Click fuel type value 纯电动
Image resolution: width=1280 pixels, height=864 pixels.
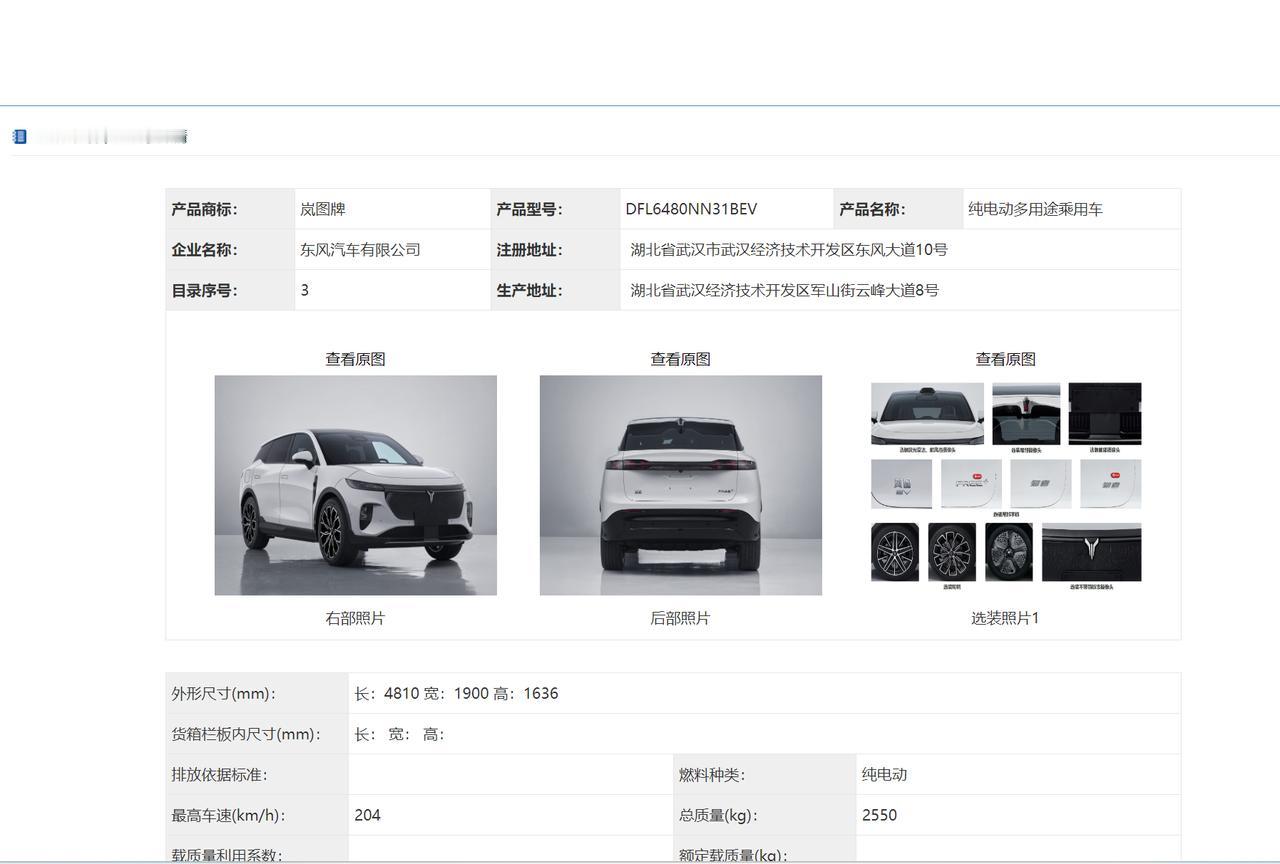coord(884,774)
